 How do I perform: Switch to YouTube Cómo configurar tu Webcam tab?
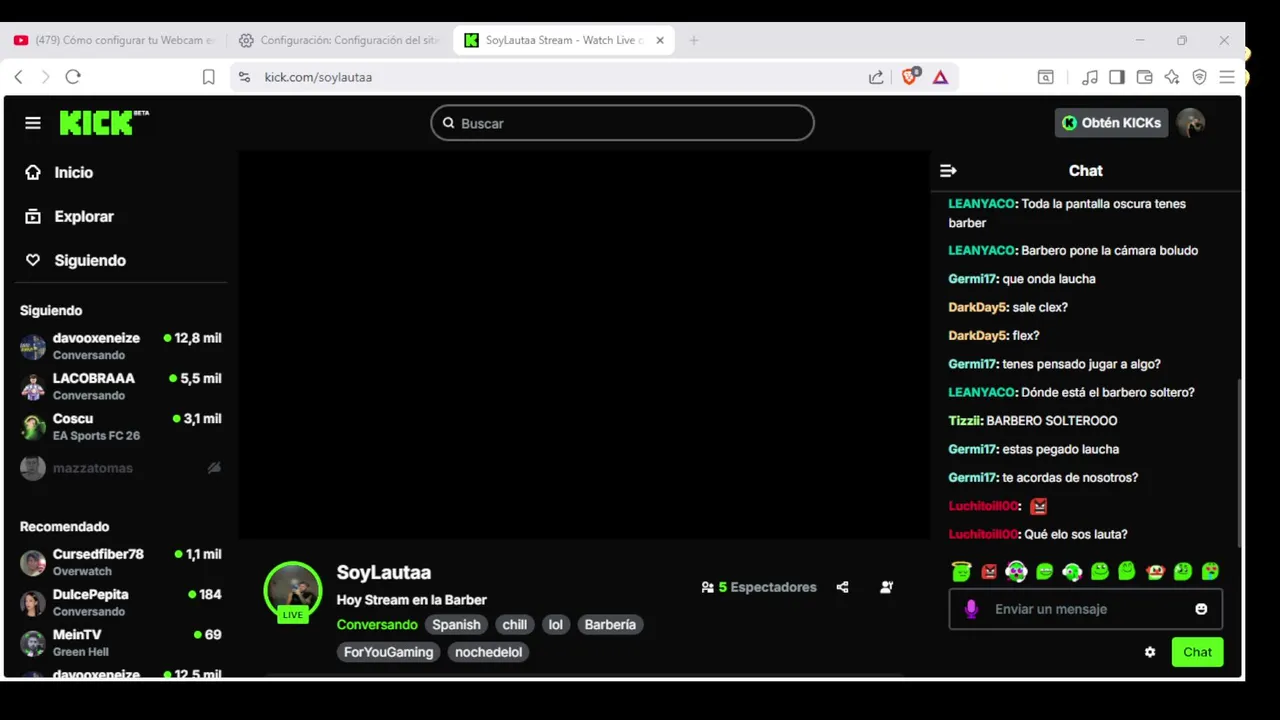coord(115,40)
